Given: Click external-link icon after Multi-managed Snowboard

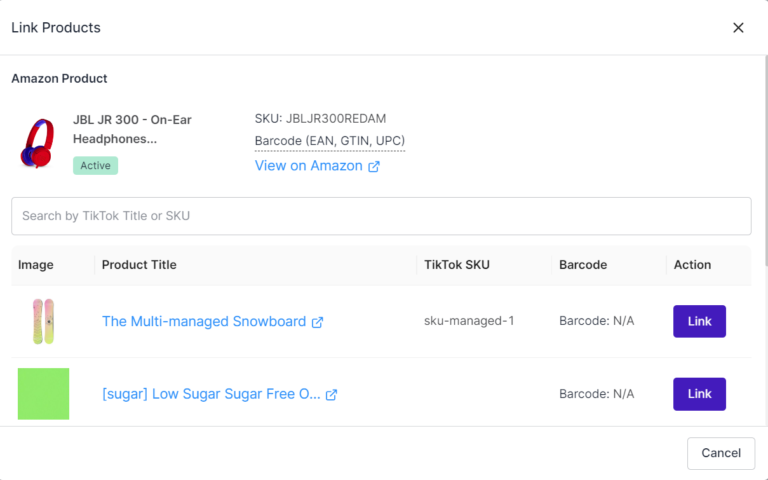Looking at the screenshot, I should pos(317,322).
